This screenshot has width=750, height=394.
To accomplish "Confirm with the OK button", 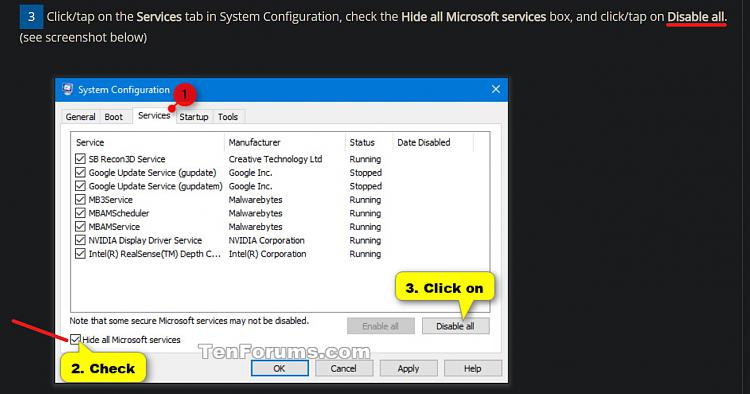I will coord(279,368).
